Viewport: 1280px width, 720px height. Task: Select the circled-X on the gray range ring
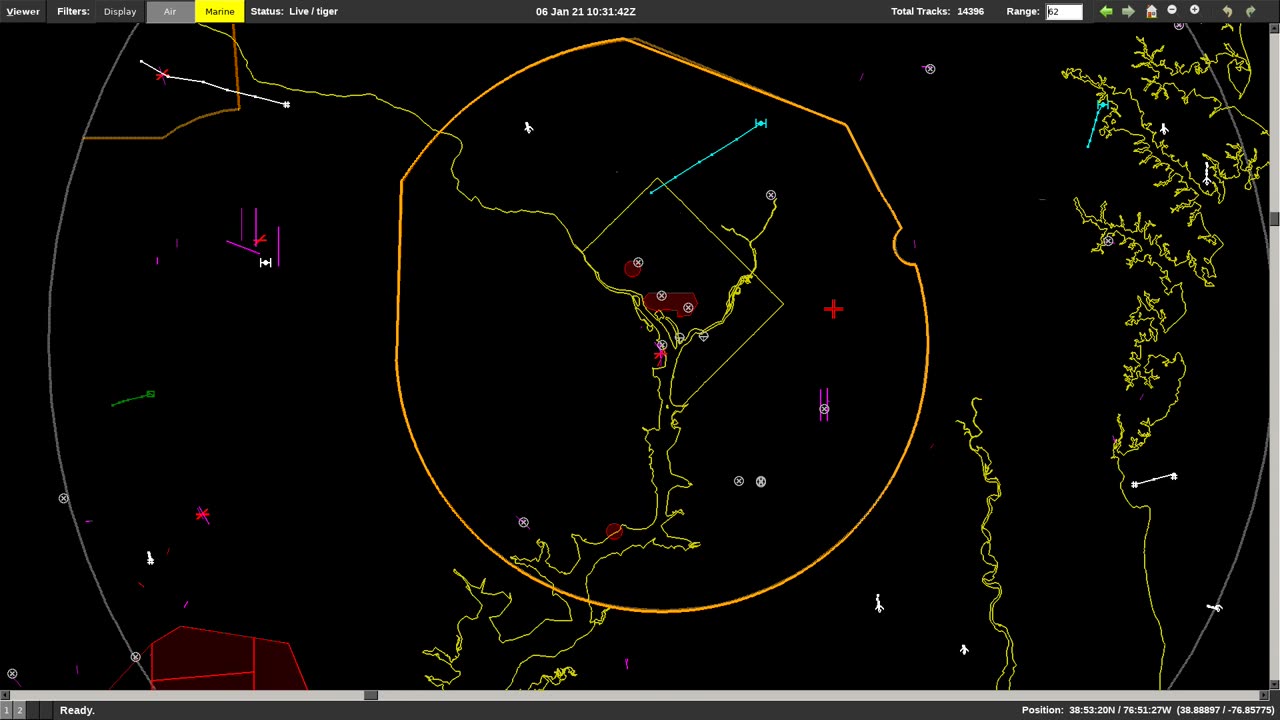[x=64, y=498]
